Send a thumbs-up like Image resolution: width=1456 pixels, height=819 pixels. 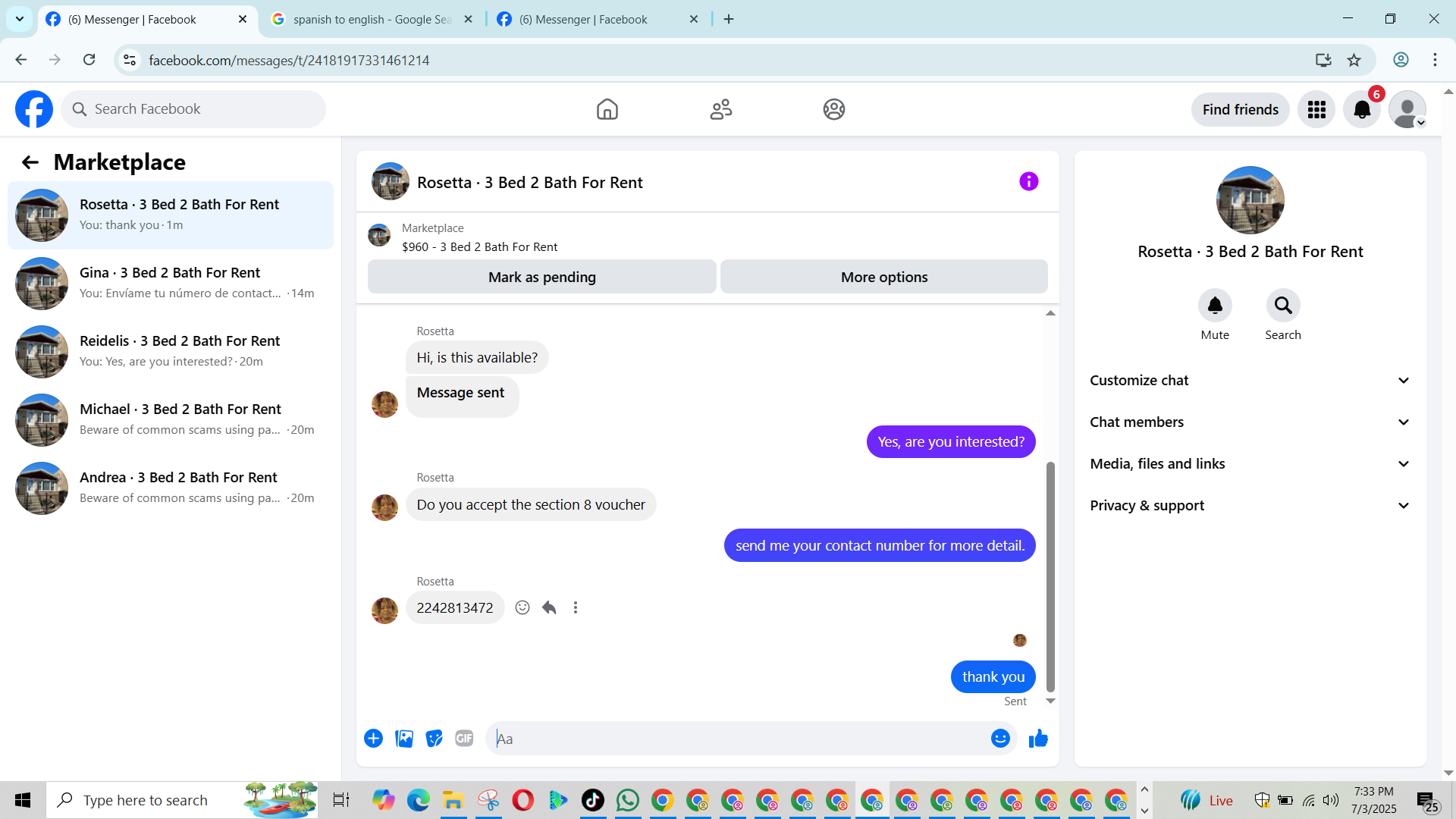point(1038,739)
